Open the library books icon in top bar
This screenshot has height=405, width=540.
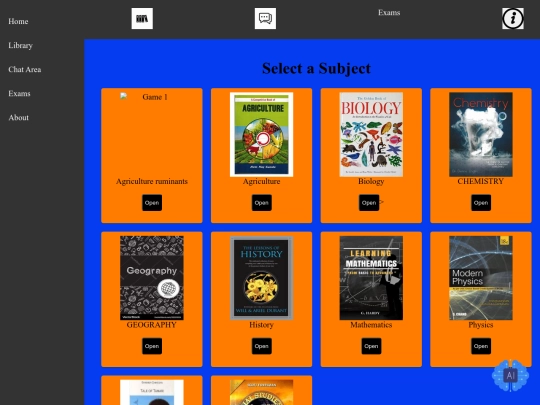tap(142, 19)
